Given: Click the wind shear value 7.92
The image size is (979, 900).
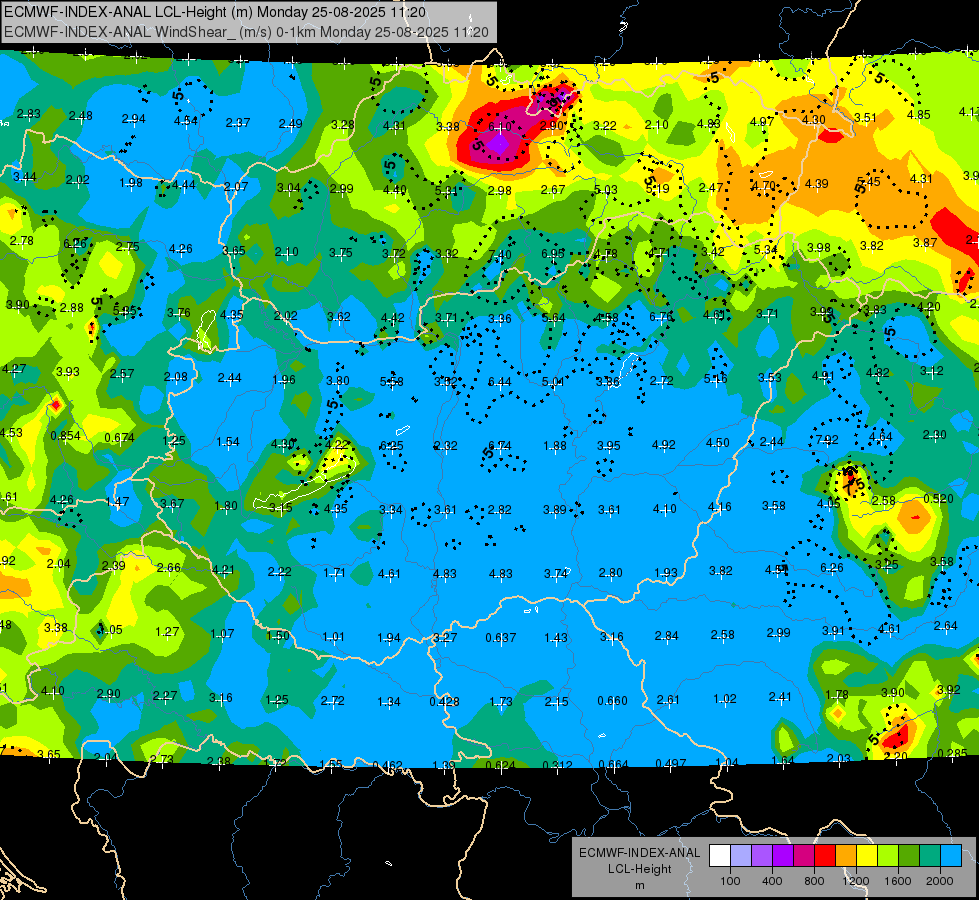Looking at the screenshot, I should click(x=827, y=440).
